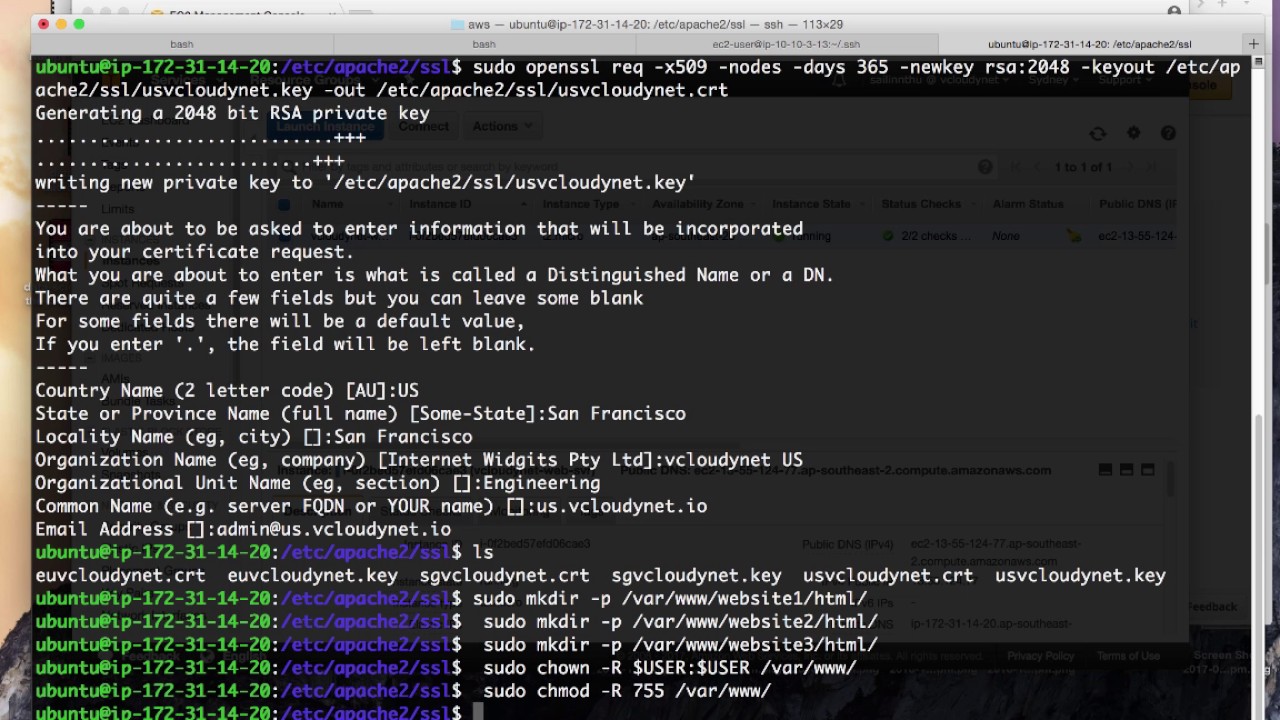Image resolution: width=1280 pixels, height=720 pixels.
Task: Click the 'Country Name (2 letter code)' line
Action: (227, 390)
